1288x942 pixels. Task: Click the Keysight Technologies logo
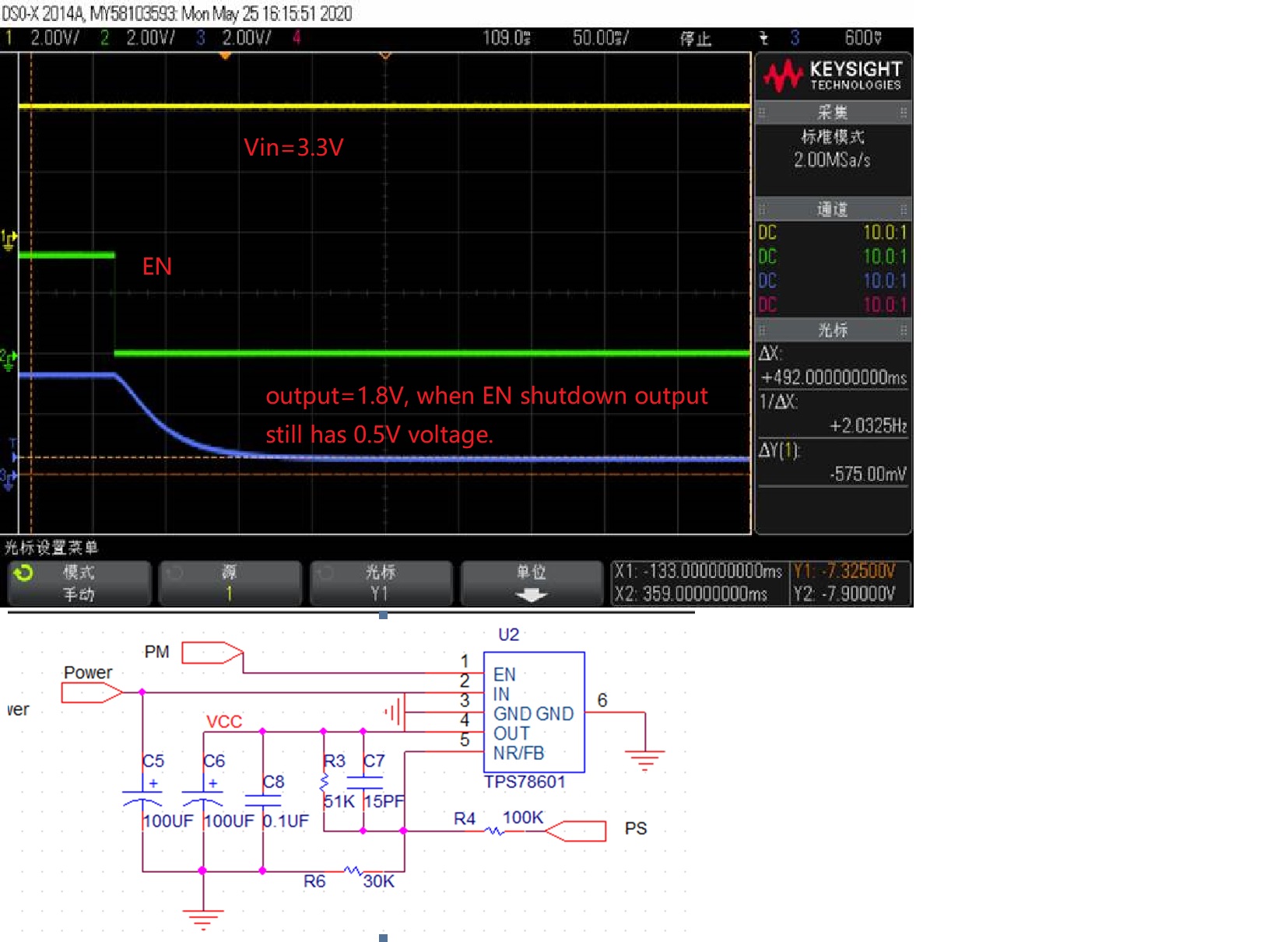(833, 75)
